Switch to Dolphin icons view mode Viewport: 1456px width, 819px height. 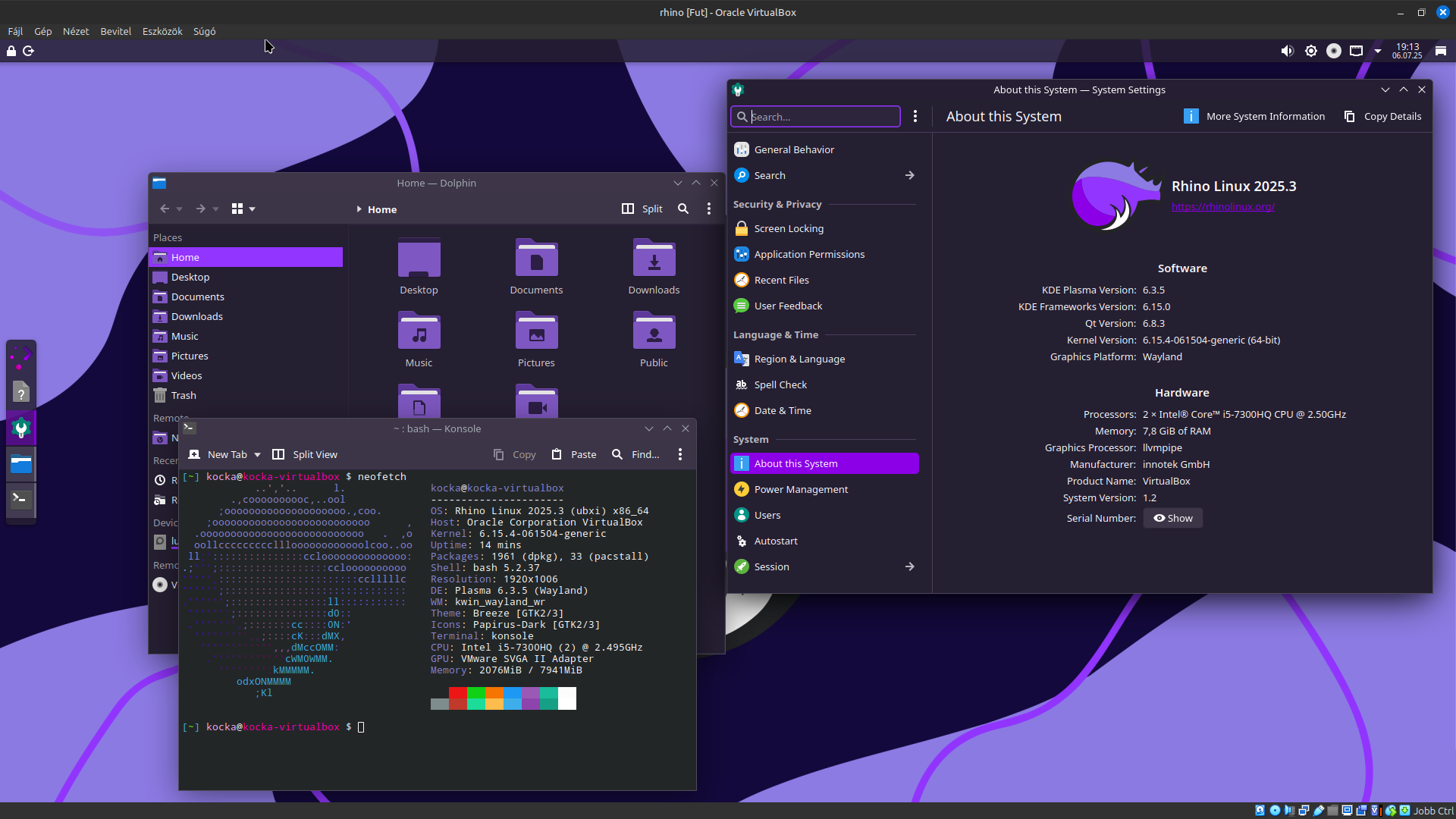point(237,209)
